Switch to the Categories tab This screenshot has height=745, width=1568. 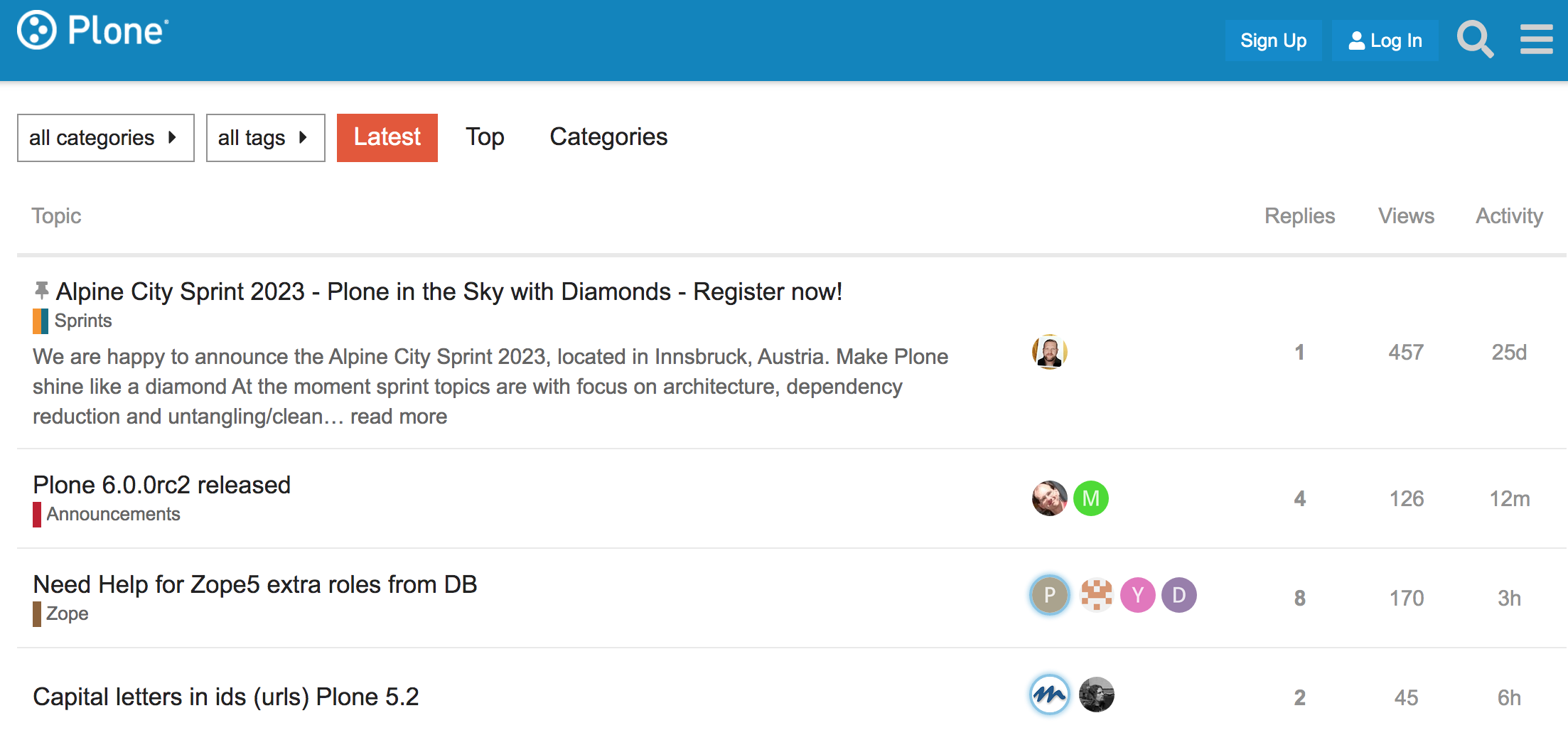pyautogui.click(x=608, y=137)
